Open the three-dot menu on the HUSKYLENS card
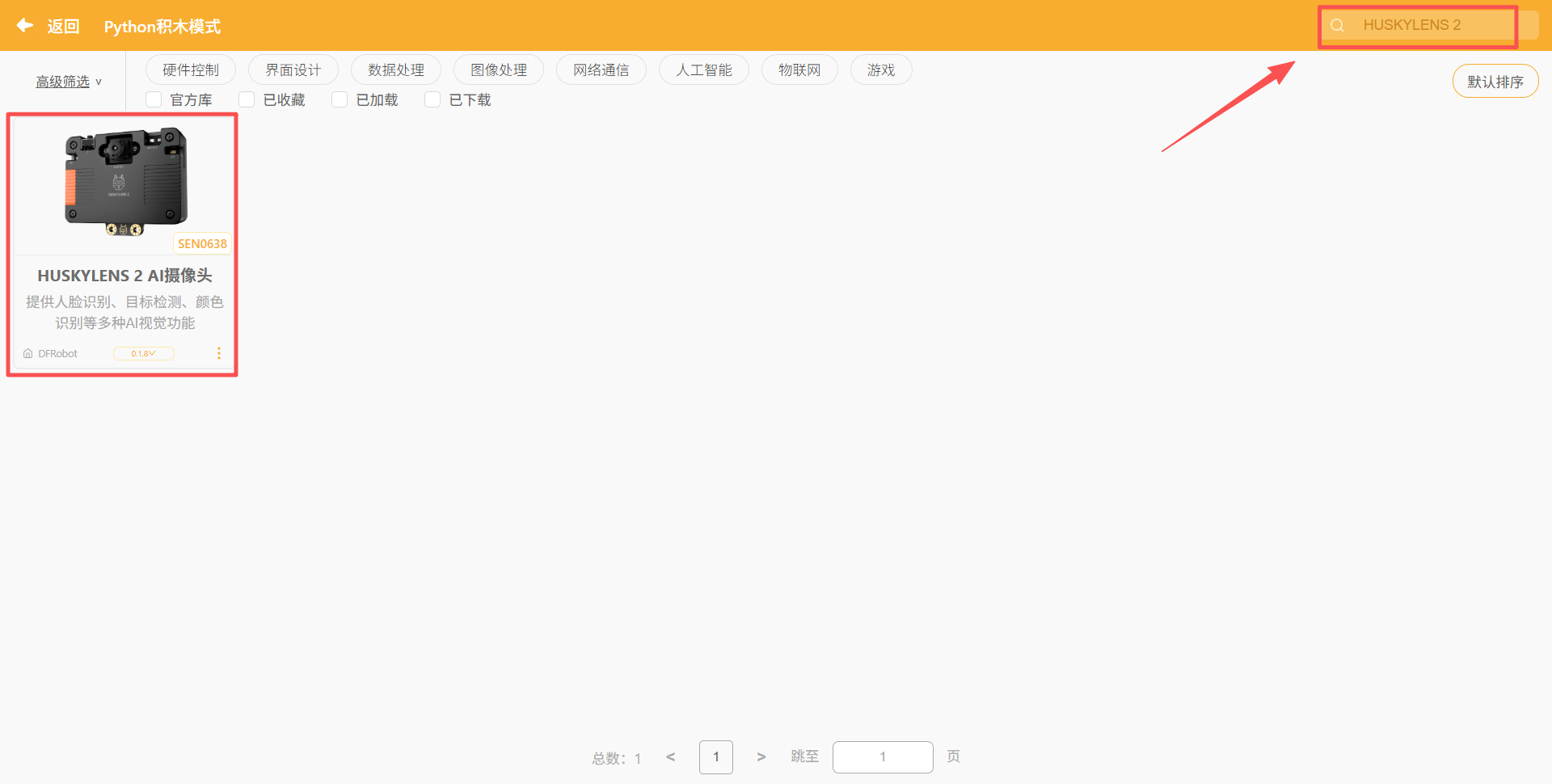 [x=218, y=353]
